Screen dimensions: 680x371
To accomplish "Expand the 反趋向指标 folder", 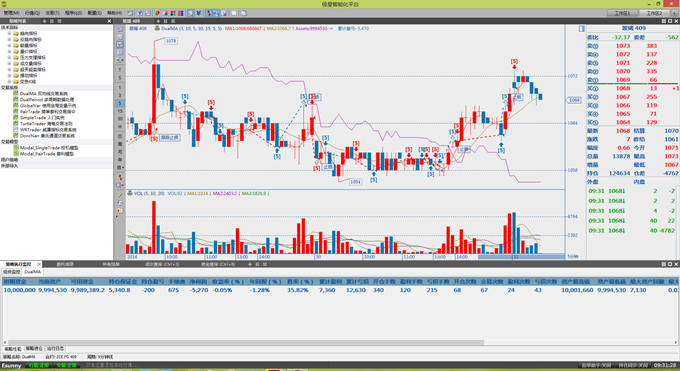I will click(x=9, y=39).
